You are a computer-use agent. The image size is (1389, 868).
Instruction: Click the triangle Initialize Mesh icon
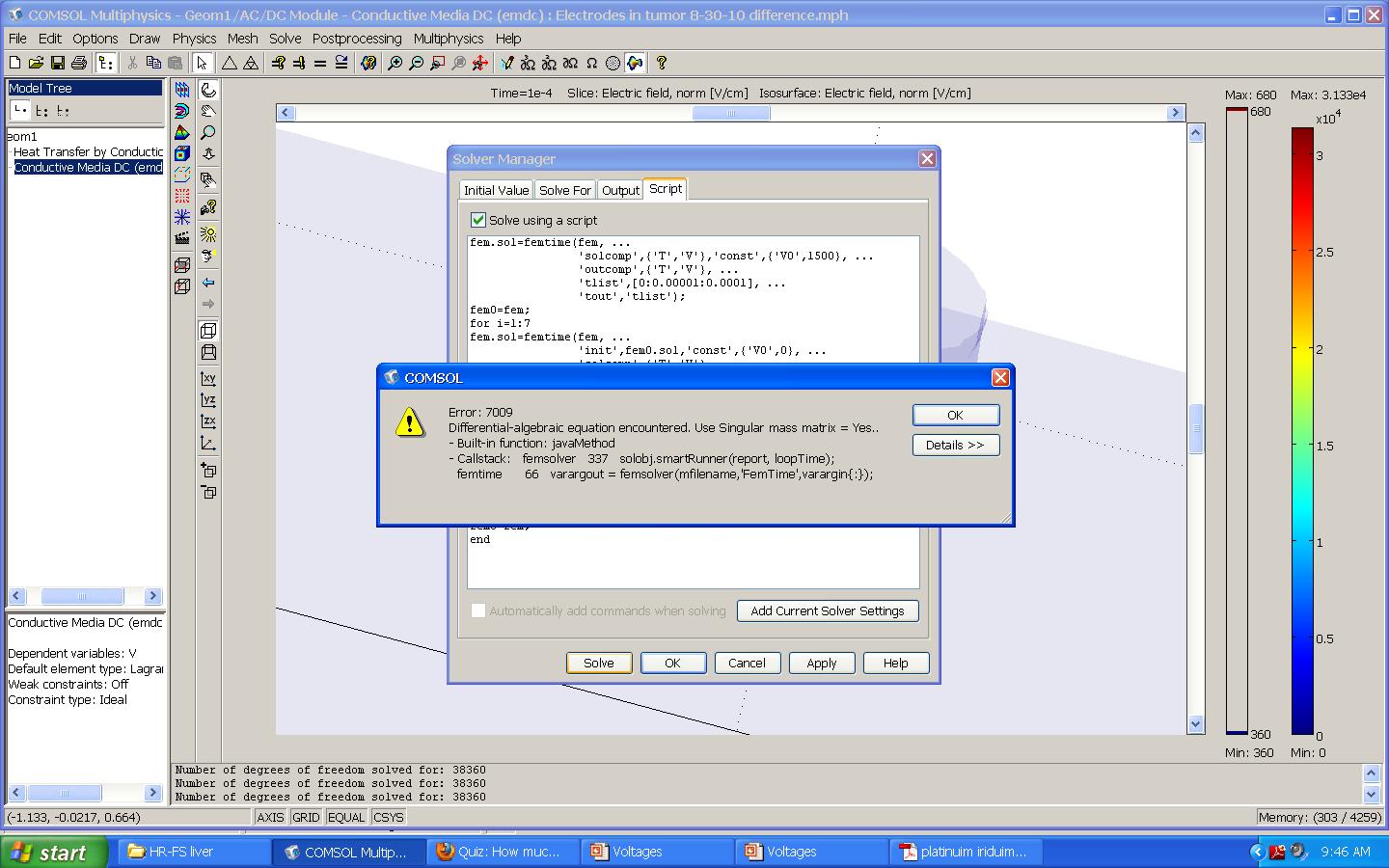point(230,63)
